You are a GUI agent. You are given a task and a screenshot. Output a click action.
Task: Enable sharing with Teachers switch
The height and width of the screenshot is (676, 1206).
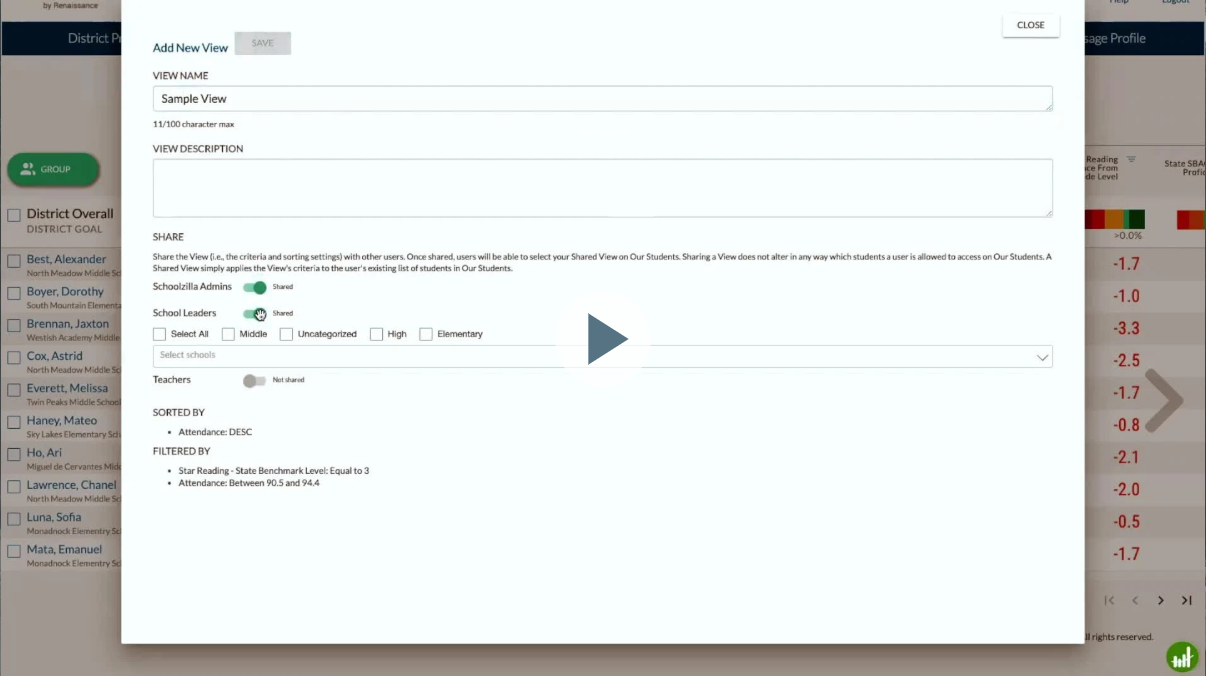[255, 380]
